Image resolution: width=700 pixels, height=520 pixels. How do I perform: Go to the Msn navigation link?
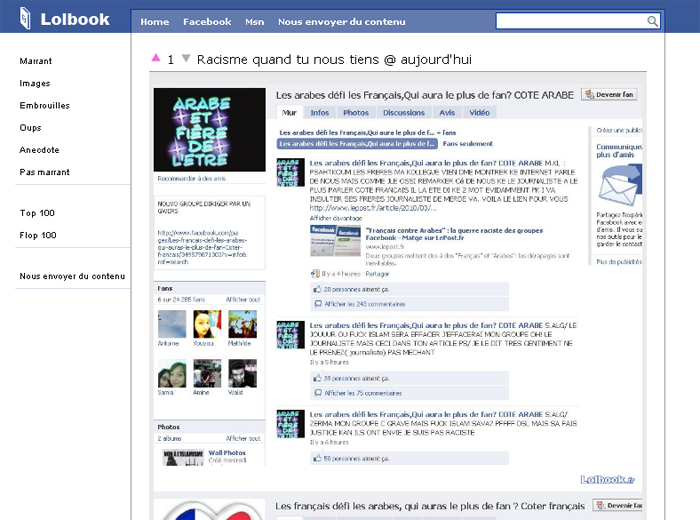[x=254, y=21]
